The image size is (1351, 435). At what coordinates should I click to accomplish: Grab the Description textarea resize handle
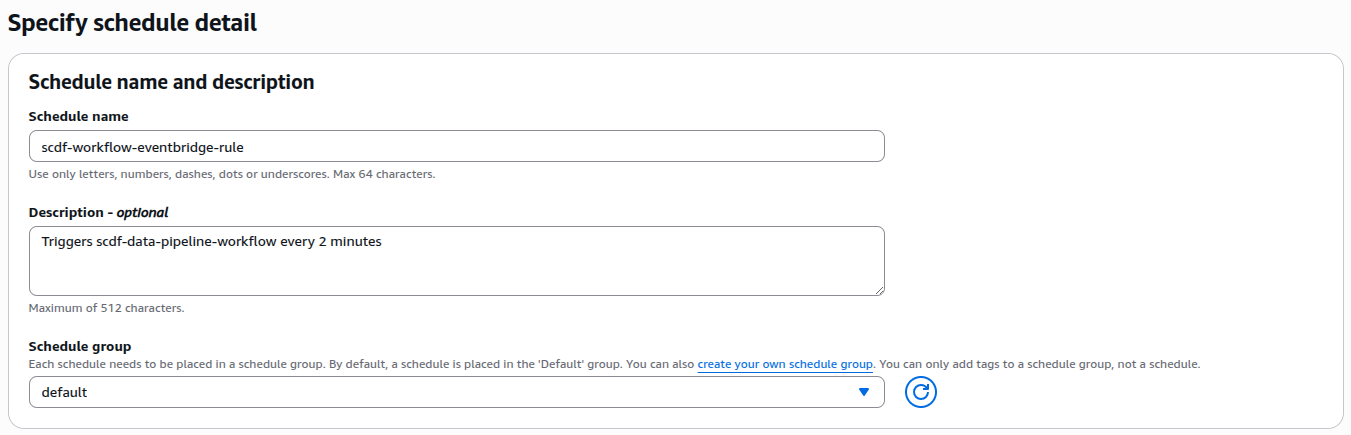point(878,289)
